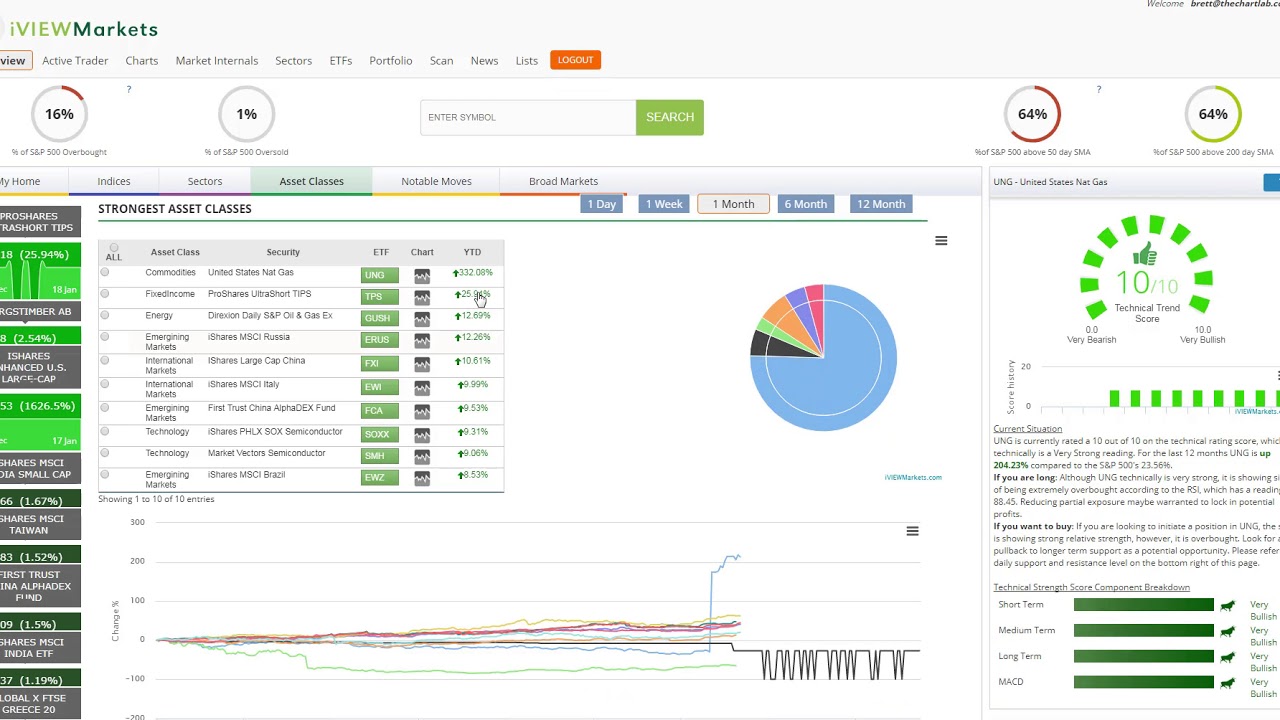The height and width of the screenshot is (720, 1280).
Task: Select radio button for United States Nat Gas
Action: (x=104, y=272)
